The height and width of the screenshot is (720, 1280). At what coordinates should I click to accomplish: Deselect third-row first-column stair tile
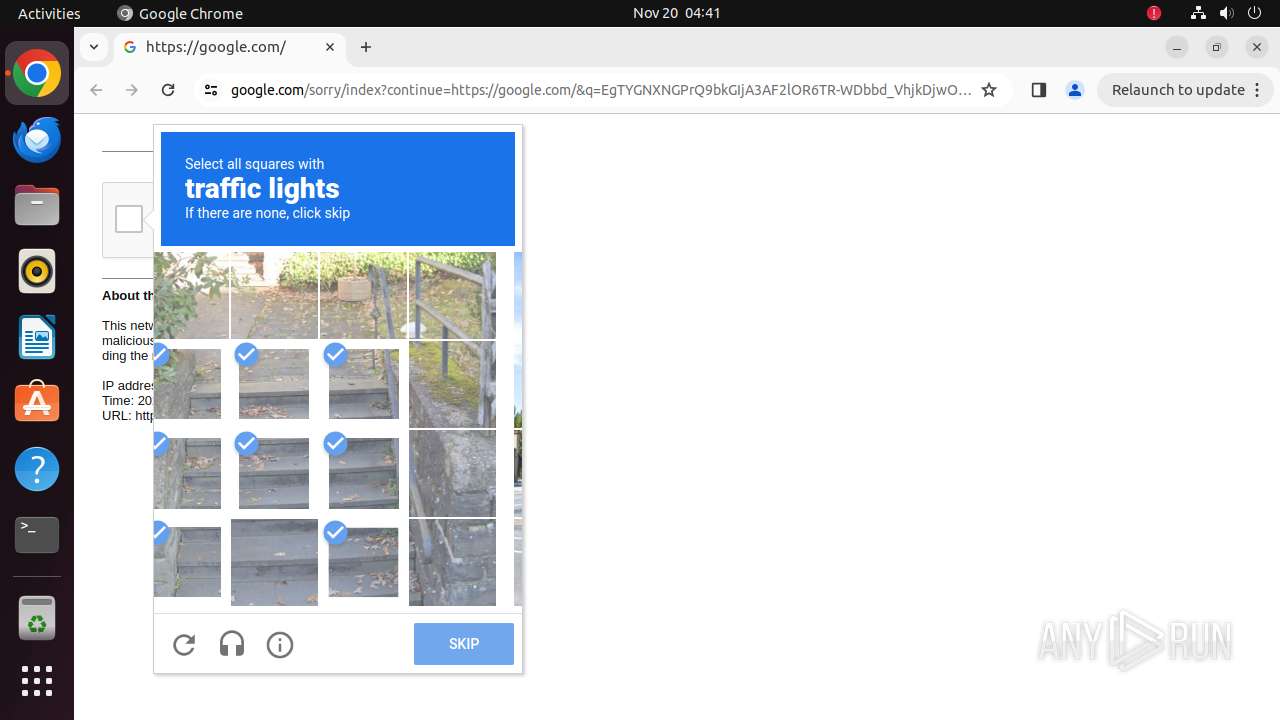click(x=188, y=473)
